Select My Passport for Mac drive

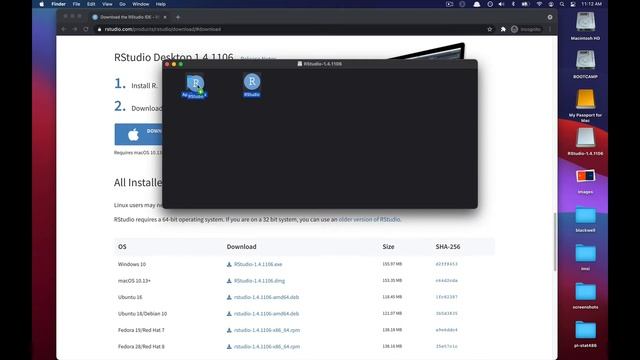tap(585, 106)
